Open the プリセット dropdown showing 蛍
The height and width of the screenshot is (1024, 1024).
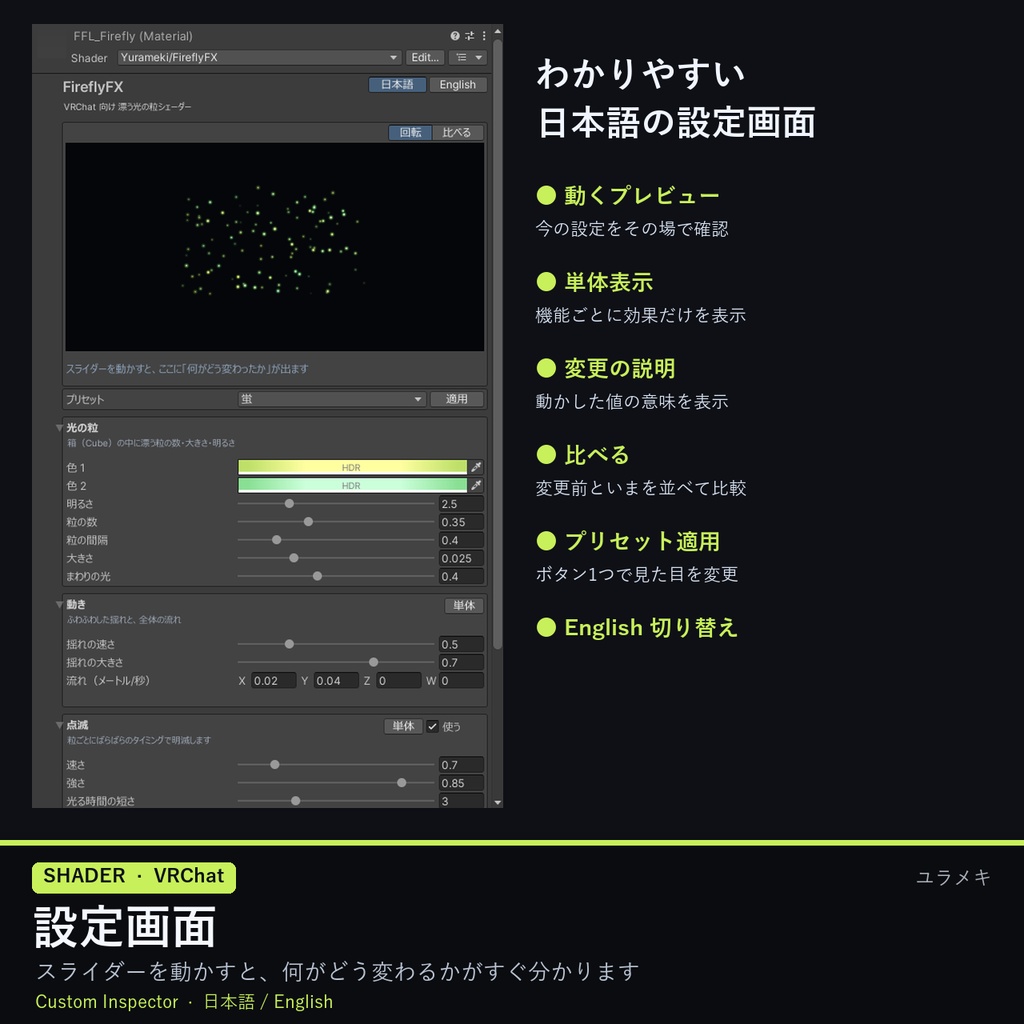(x=332, y=399)
